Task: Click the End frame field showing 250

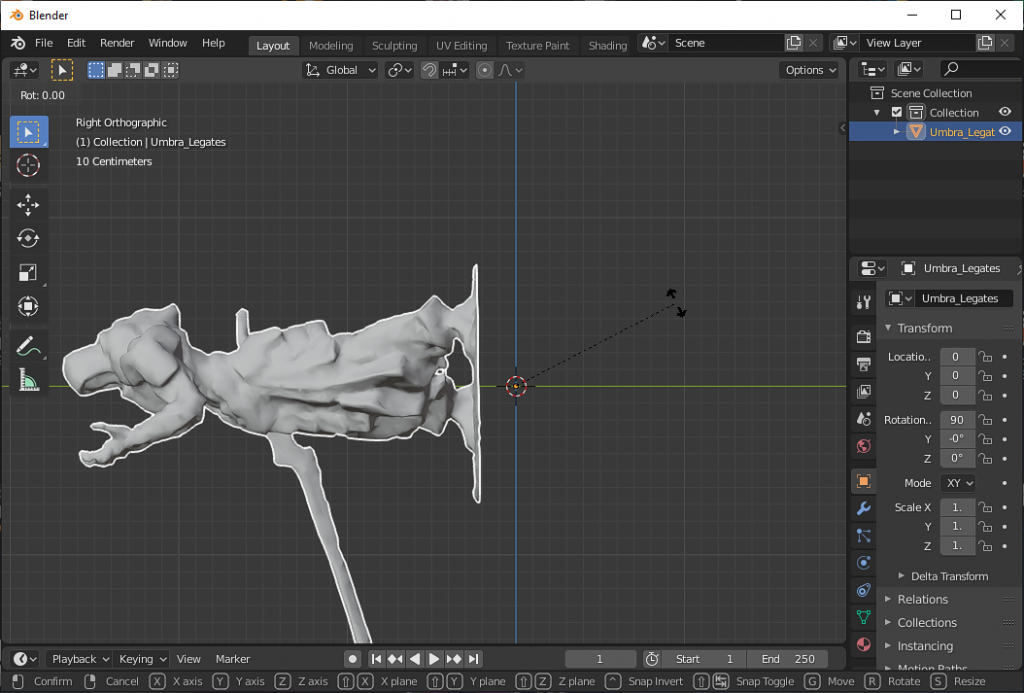Action: pos(789,658)
